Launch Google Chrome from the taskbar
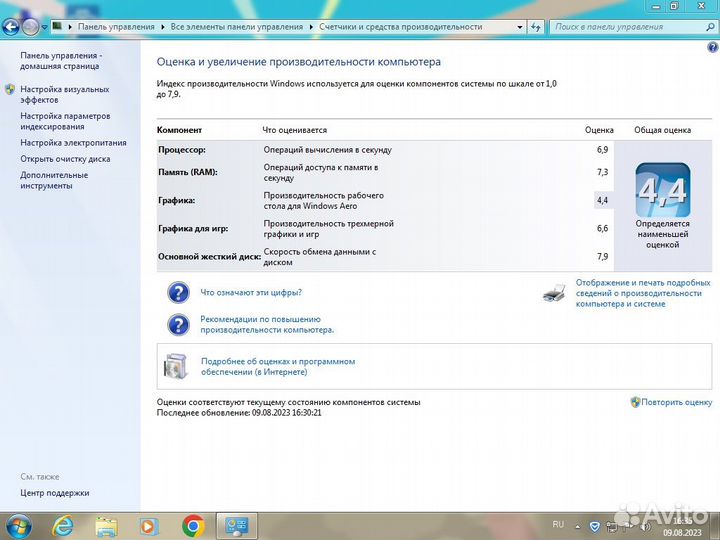 (193, 526)
